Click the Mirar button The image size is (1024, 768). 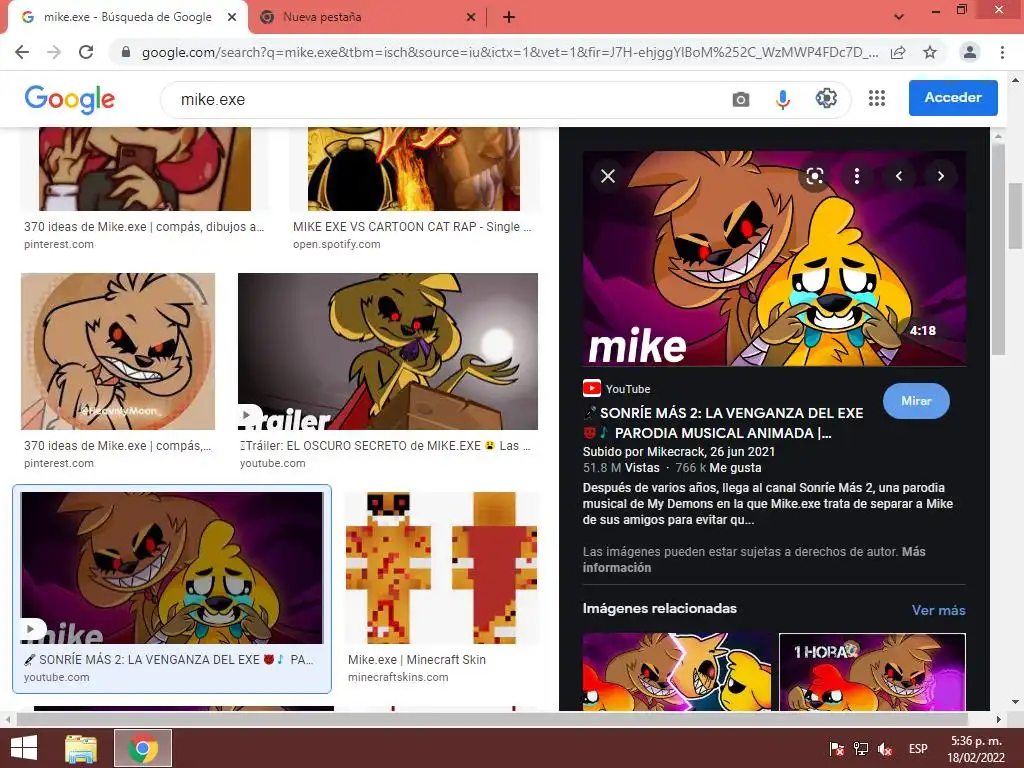916,401
